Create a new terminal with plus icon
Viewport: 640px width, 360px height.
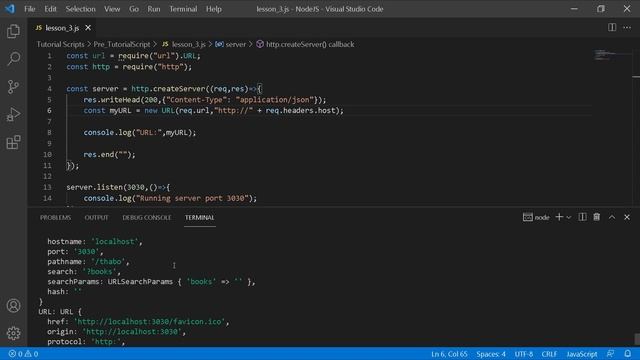click(x=559, y=217)
